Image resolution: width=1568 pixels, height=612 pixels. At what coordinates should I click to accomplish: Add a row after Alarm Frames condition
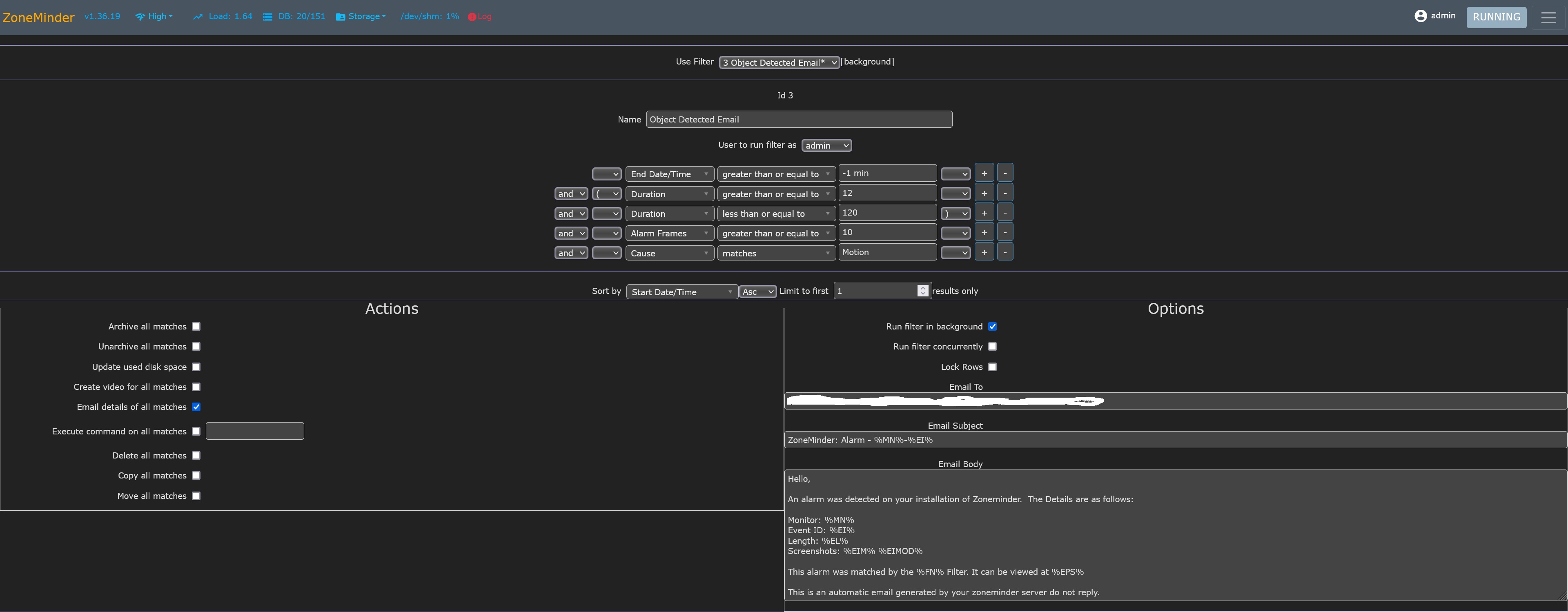[984, 233]
